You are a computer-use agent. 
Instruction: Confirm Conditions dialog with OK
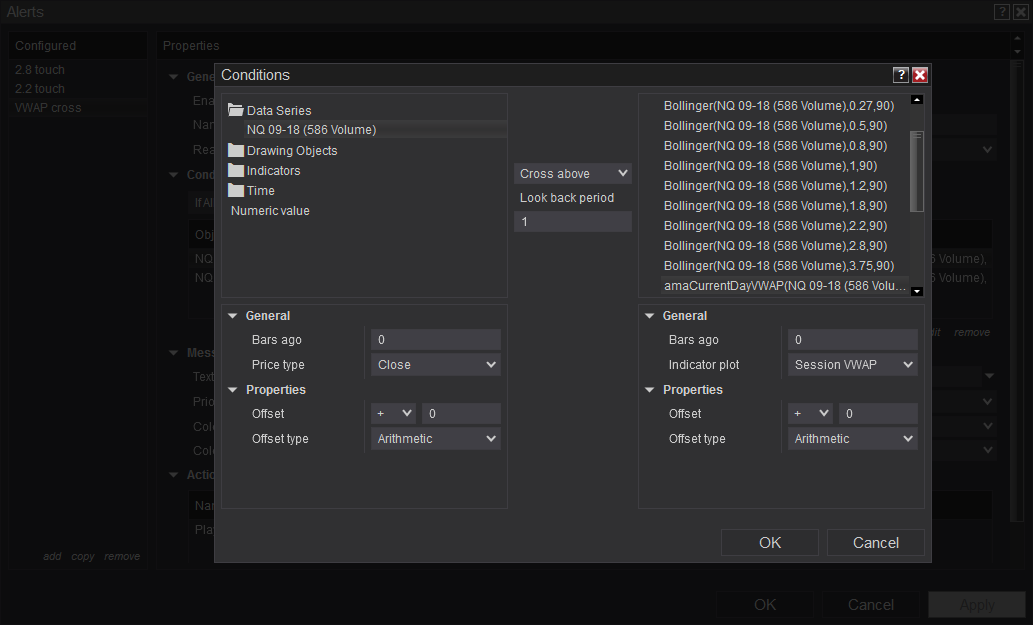[769, 543]
